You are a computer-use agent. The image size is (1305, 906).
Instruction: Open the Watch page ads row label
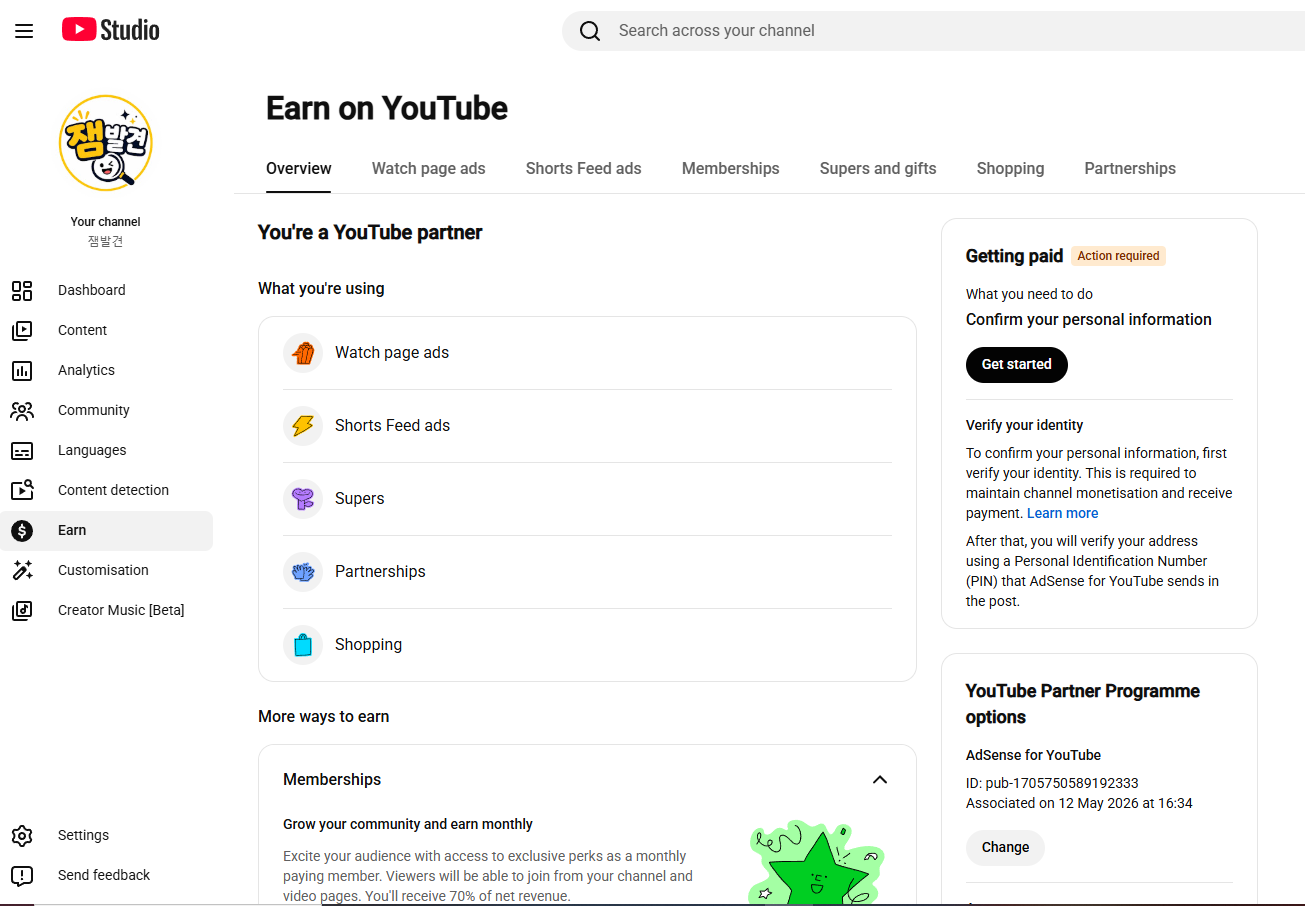click(x=392, y=353)
